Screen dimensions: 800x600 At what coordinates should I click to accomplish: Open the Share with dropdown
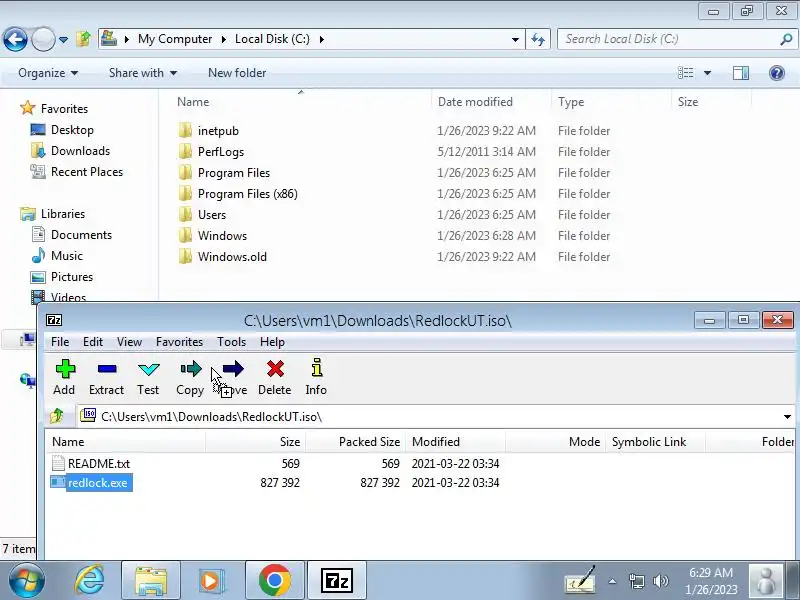pos(143,73)
